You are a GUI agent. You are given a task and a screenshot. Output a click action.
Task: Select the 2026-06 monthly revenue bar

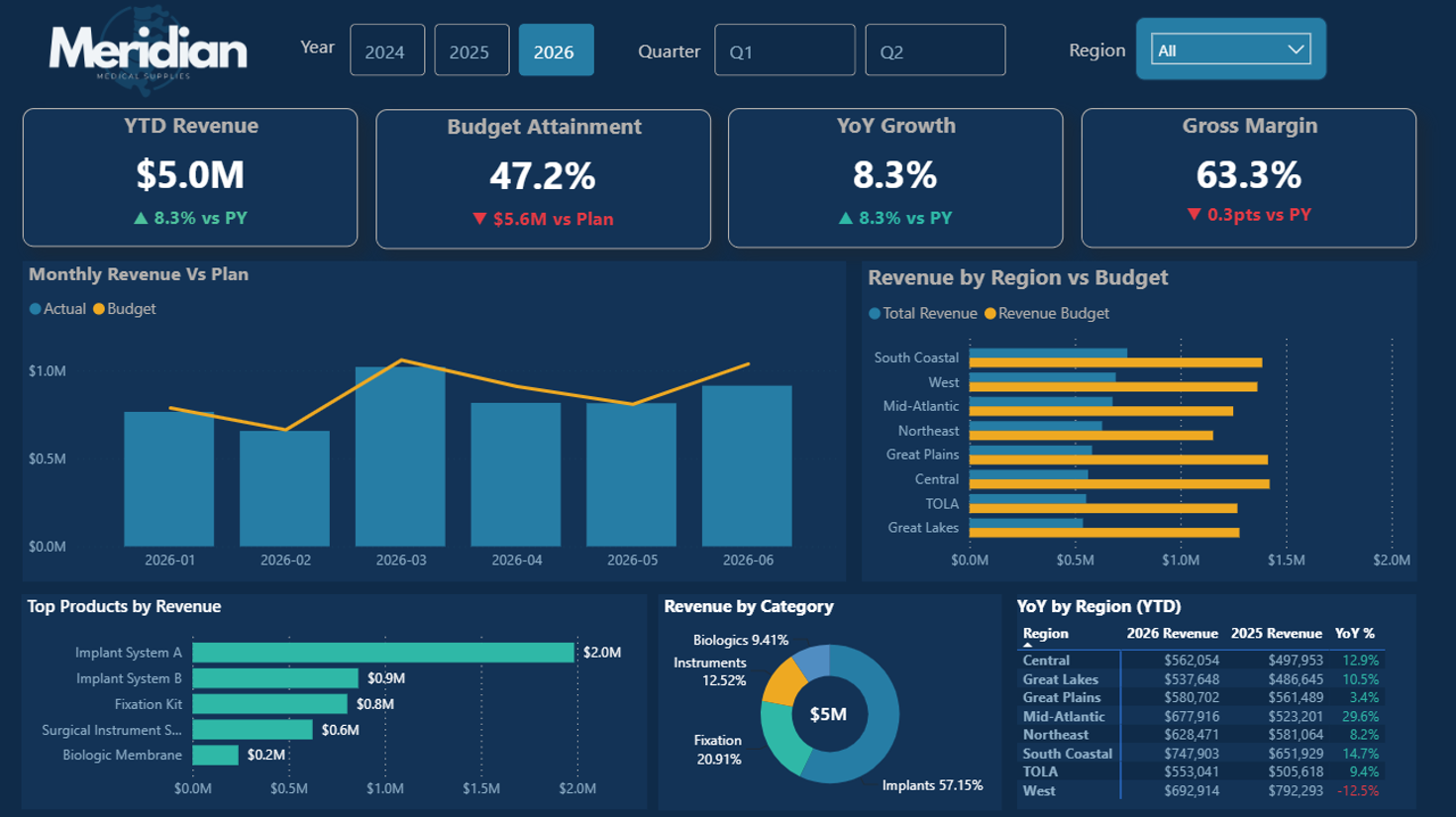pyautogui.click(x=747, y=465)
